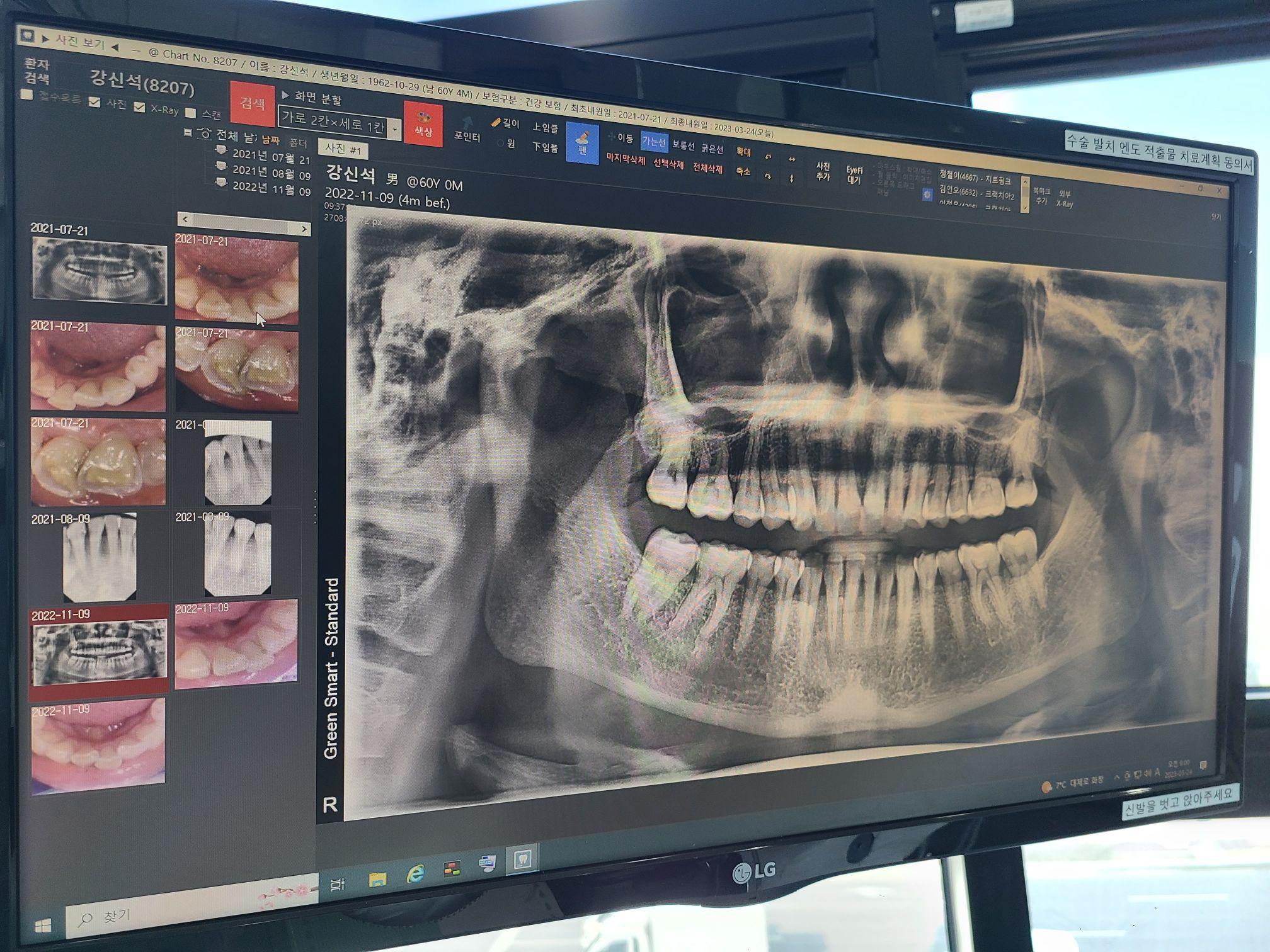Click the folder icon for 2021년 07월 21
The height and width of the screenshot is (952, 1270).
220,150
